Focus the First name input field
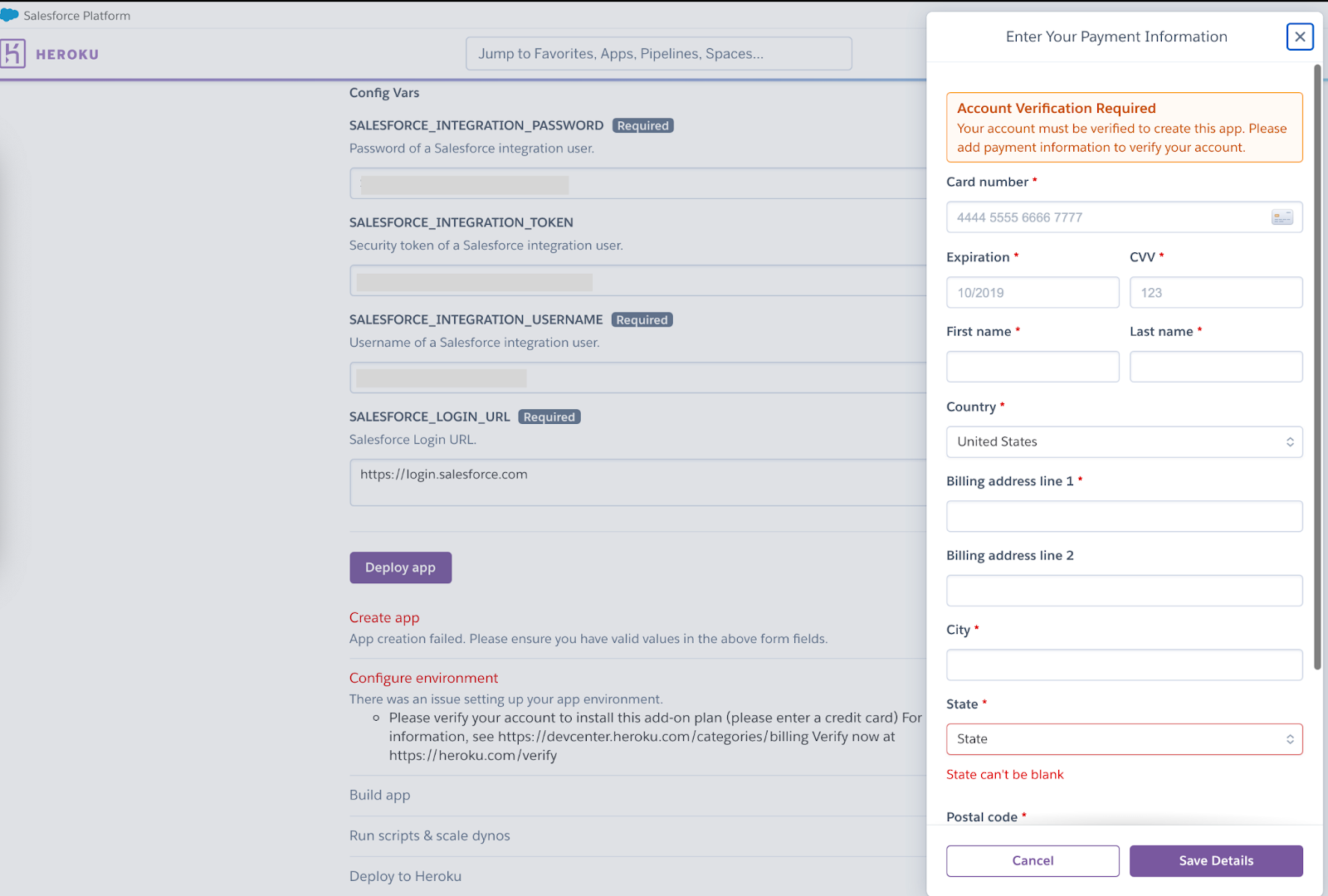This screenshot has width=1328, height=896. click(x=1033, y=367)
